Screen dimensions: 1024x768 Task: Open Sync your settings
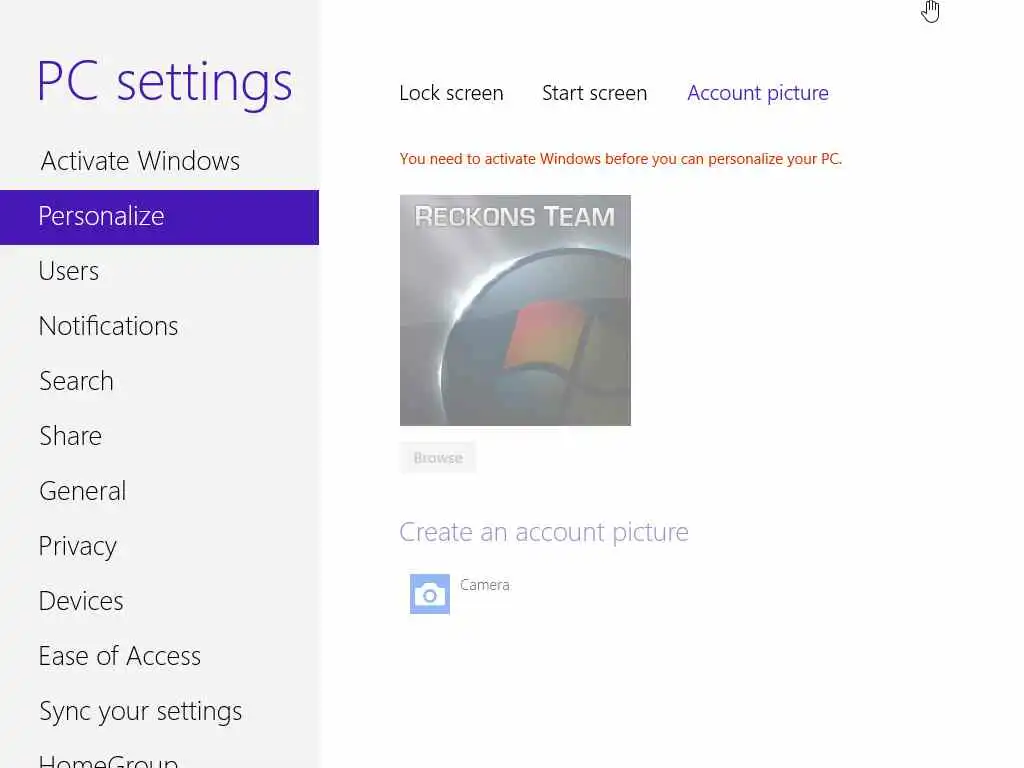(140, 711)
